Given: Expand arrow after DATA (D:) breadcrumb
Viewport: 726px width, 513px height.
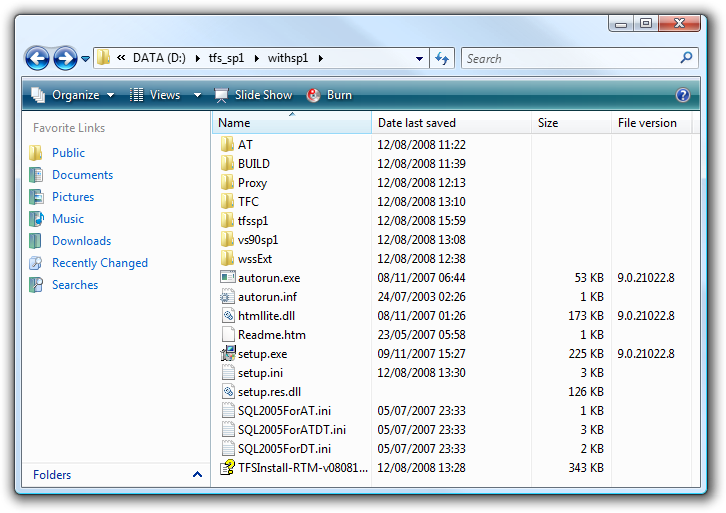Looking at the screenshot, I should (x=198, y=58).
